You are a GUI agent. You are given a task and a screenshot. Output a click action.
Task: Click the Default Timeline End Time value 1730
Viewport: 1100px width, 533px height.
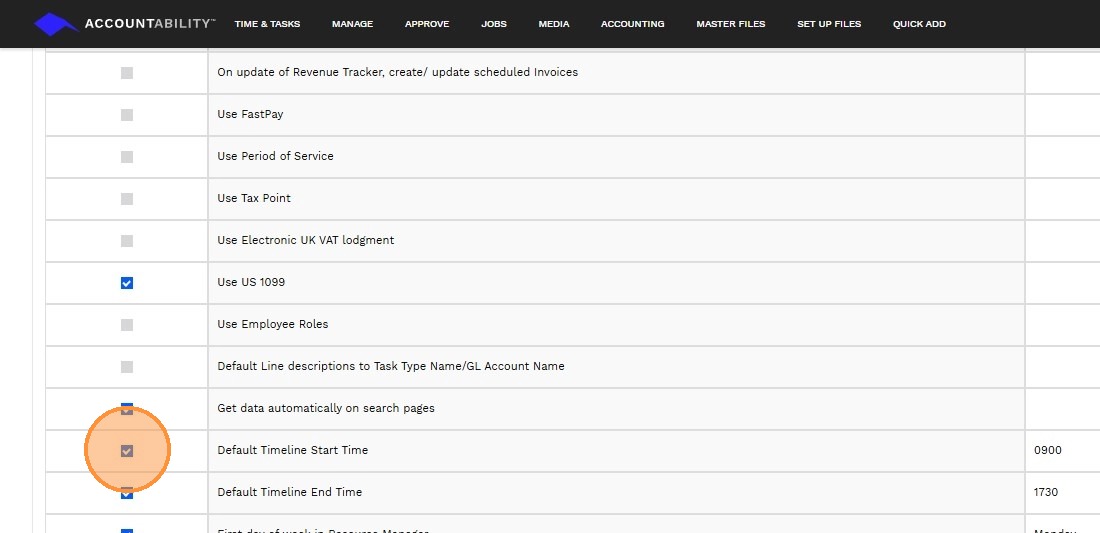pos(1046,493)
